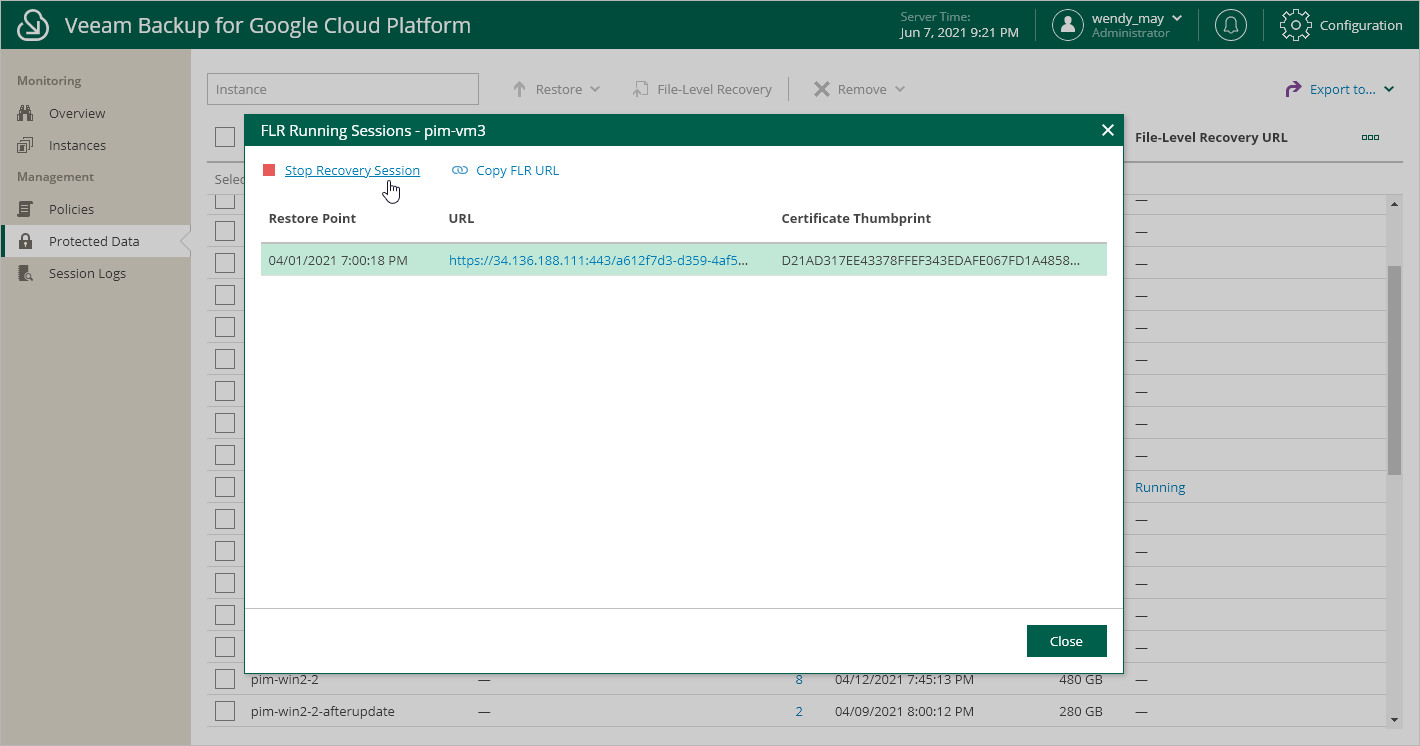Open the column chooser dots icon
Viewport: 1420px width, 746px height.
[x=1371, y=137]
